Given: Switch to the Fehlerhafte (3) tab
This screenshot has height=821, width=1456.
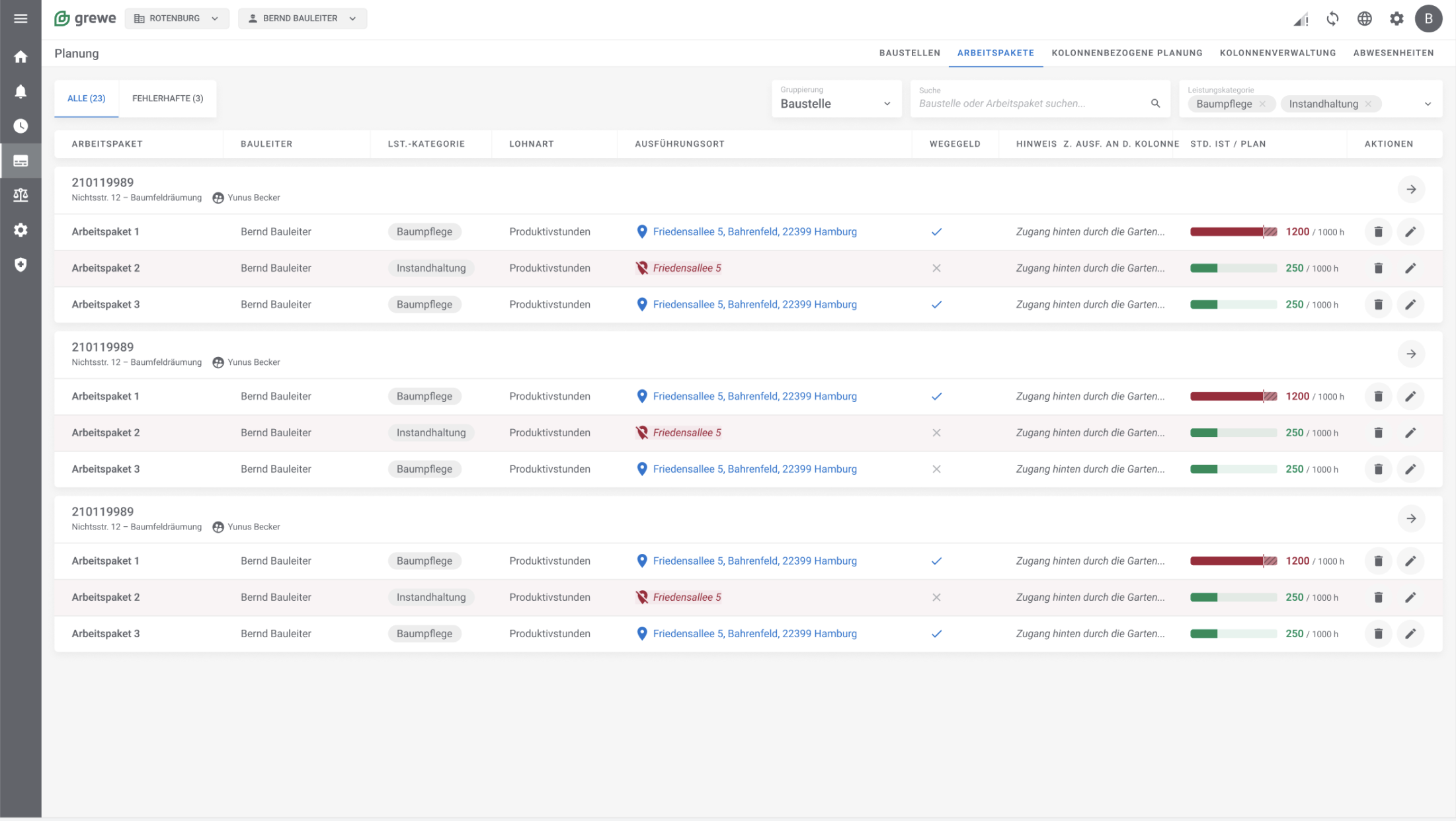Looking at the screenshot, I should coord(167,98).
